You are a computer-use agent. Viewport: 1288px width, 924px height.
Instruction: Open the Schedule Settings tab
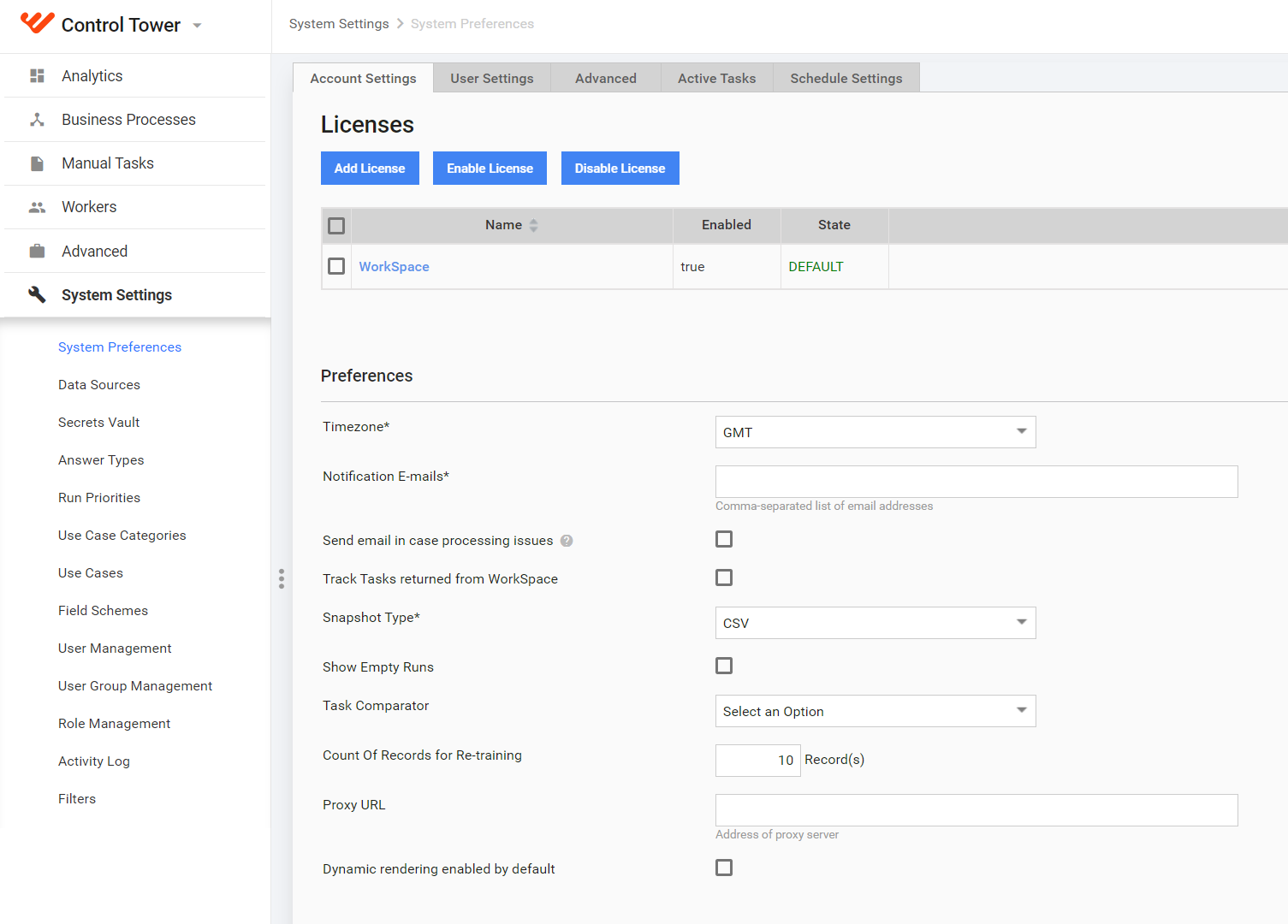click(x=846, y=78)
